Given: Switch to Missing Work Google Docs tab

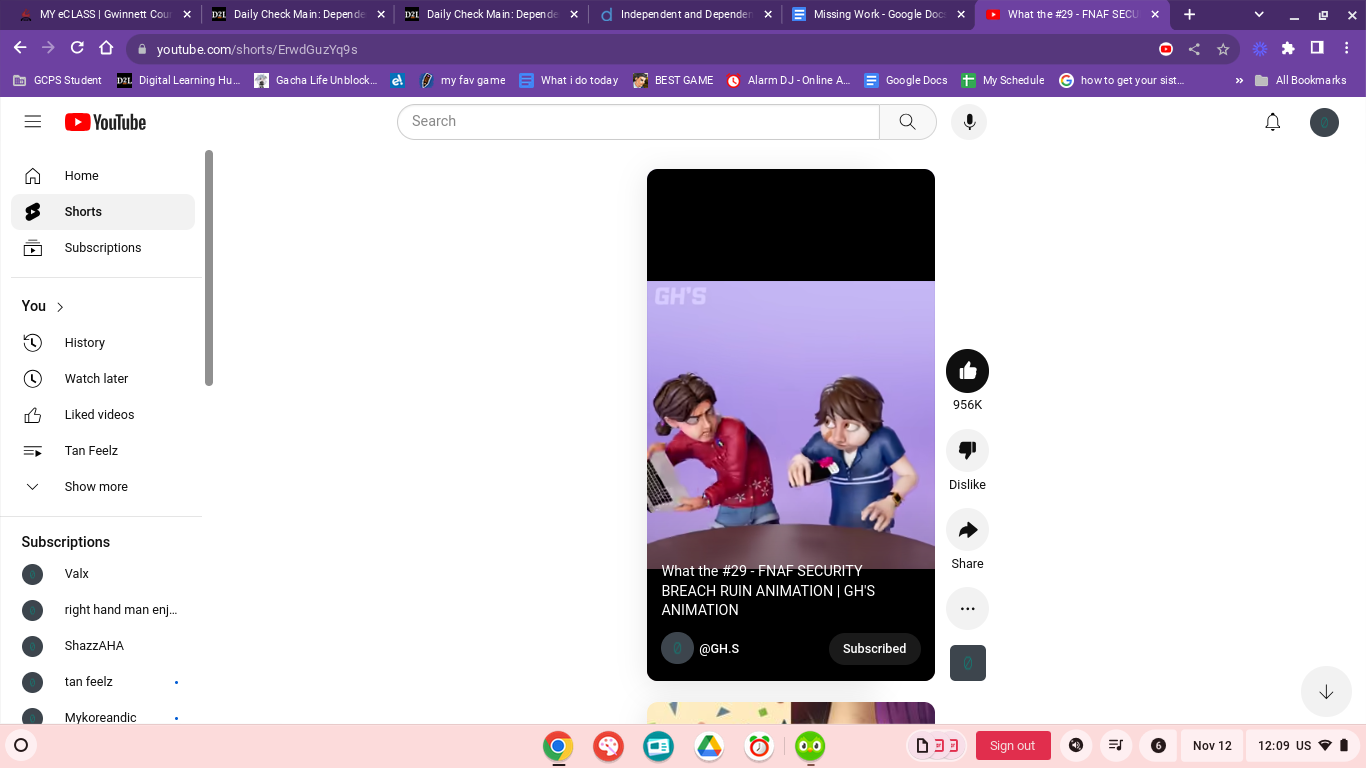Looking at the screenshot, I should [x=878, y=15].
